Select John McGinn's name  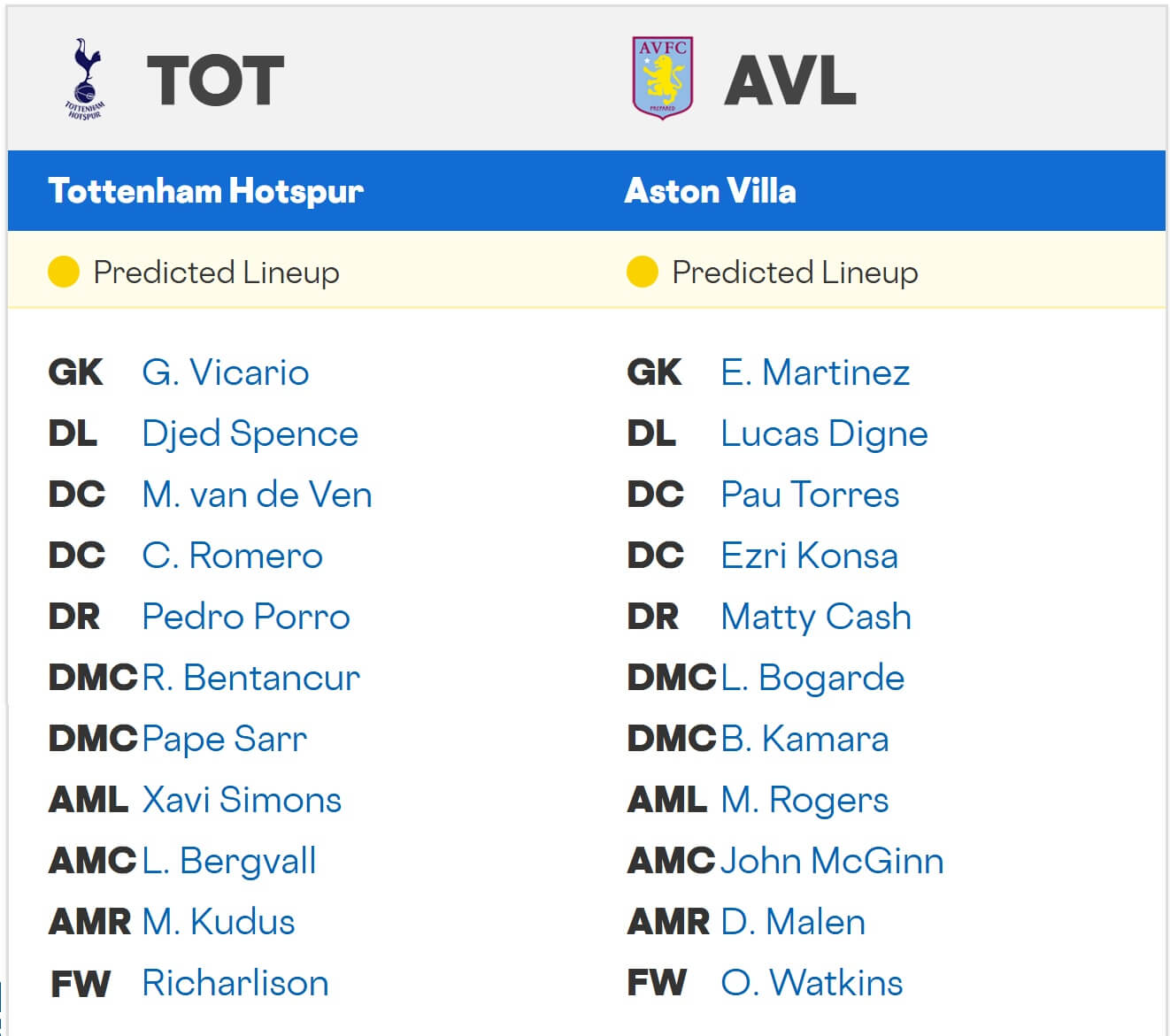point(832,861)
